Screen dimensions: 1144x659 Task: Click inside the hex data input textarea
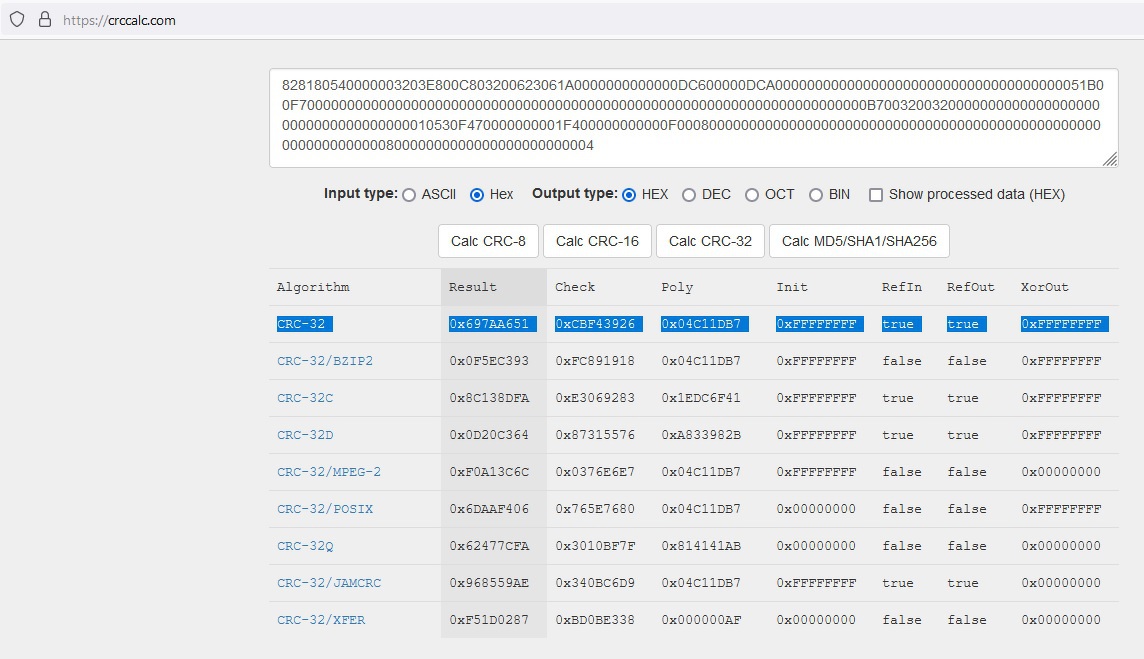pos(693,117)
